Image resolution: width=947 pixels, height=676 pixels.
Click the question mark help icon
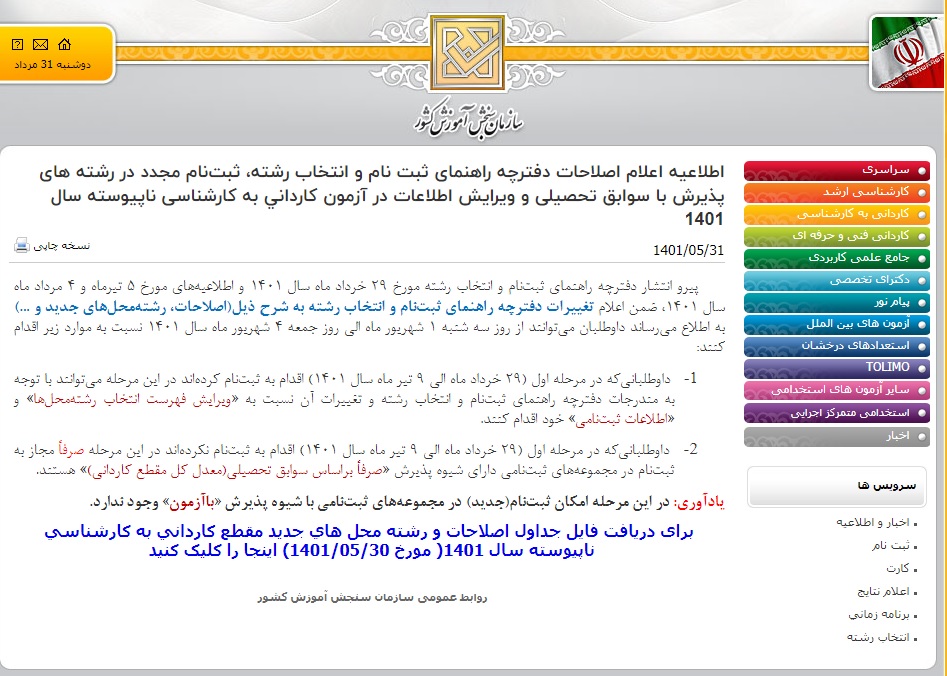18,44
